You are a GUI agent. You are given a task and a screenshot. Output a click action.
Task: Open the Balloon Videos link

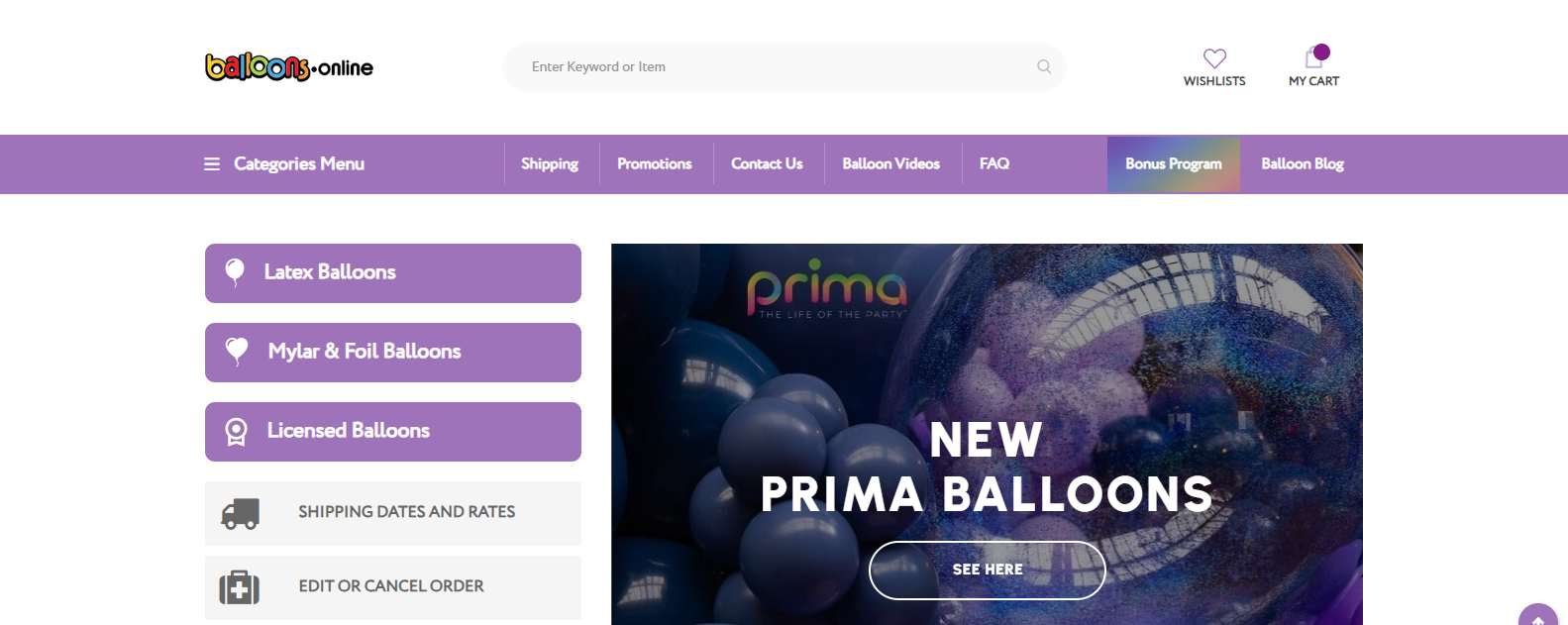(891, 164)
